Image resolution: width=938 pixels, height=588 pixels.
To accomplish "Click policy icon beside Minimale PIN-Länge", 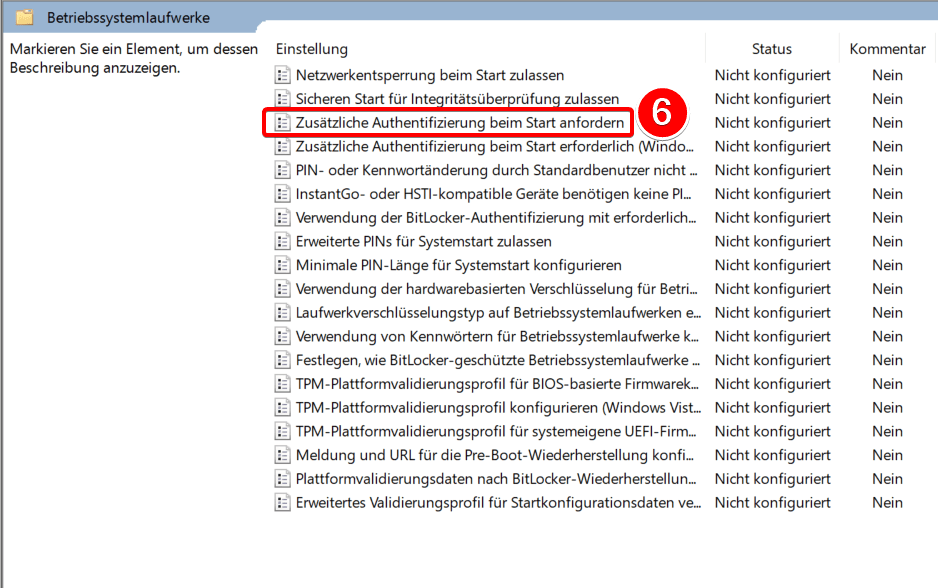I will point(282,265).
